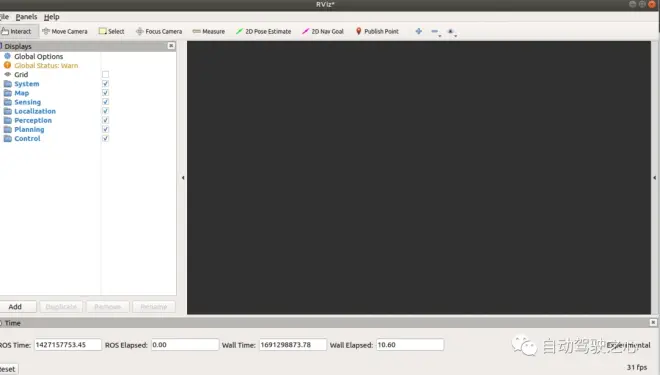Expand right side panel splitter arrow
Viewport: 660px width, 375px height.
coord(655,178)
